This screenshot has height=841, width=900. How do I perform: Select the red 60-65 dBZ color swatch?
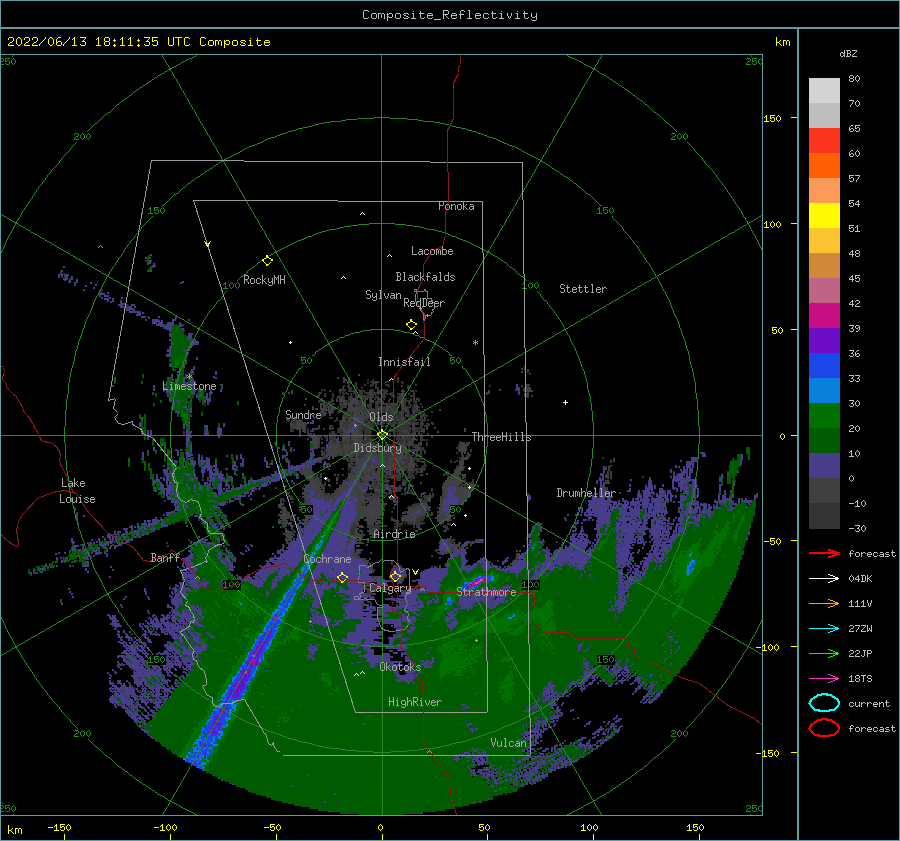[x=824, y=141]
